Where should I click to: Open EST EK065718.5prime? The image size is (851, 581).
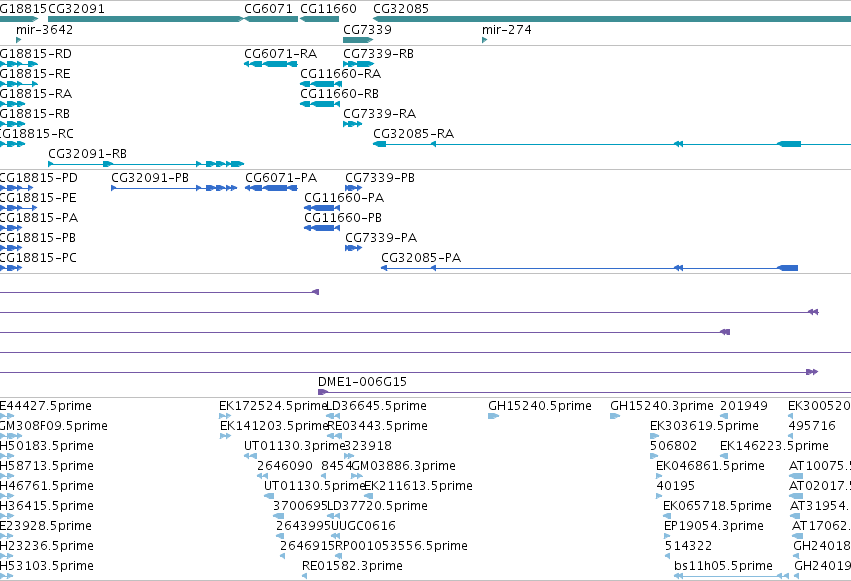coord(717,506)
